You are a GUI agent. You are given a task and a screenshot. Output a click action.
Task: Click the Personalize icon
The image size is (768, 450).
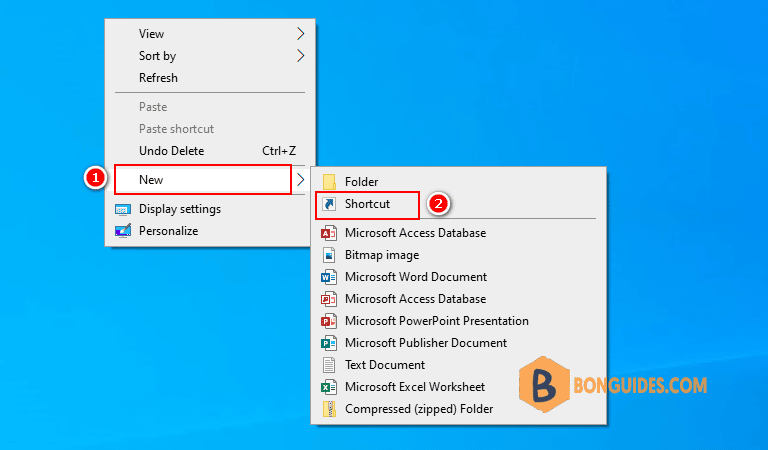tap(122, 231)
